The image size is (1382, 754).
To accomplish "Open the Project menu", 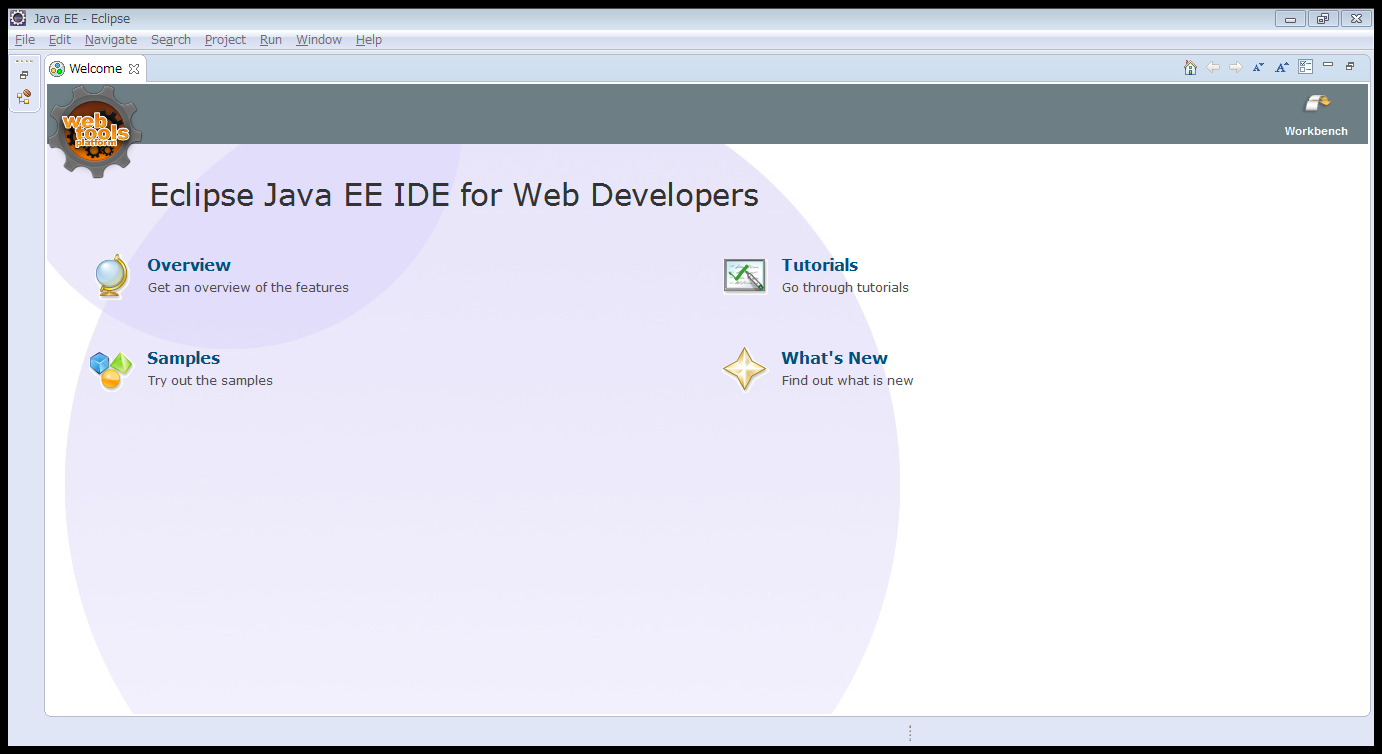I will [x=225, y=40].
